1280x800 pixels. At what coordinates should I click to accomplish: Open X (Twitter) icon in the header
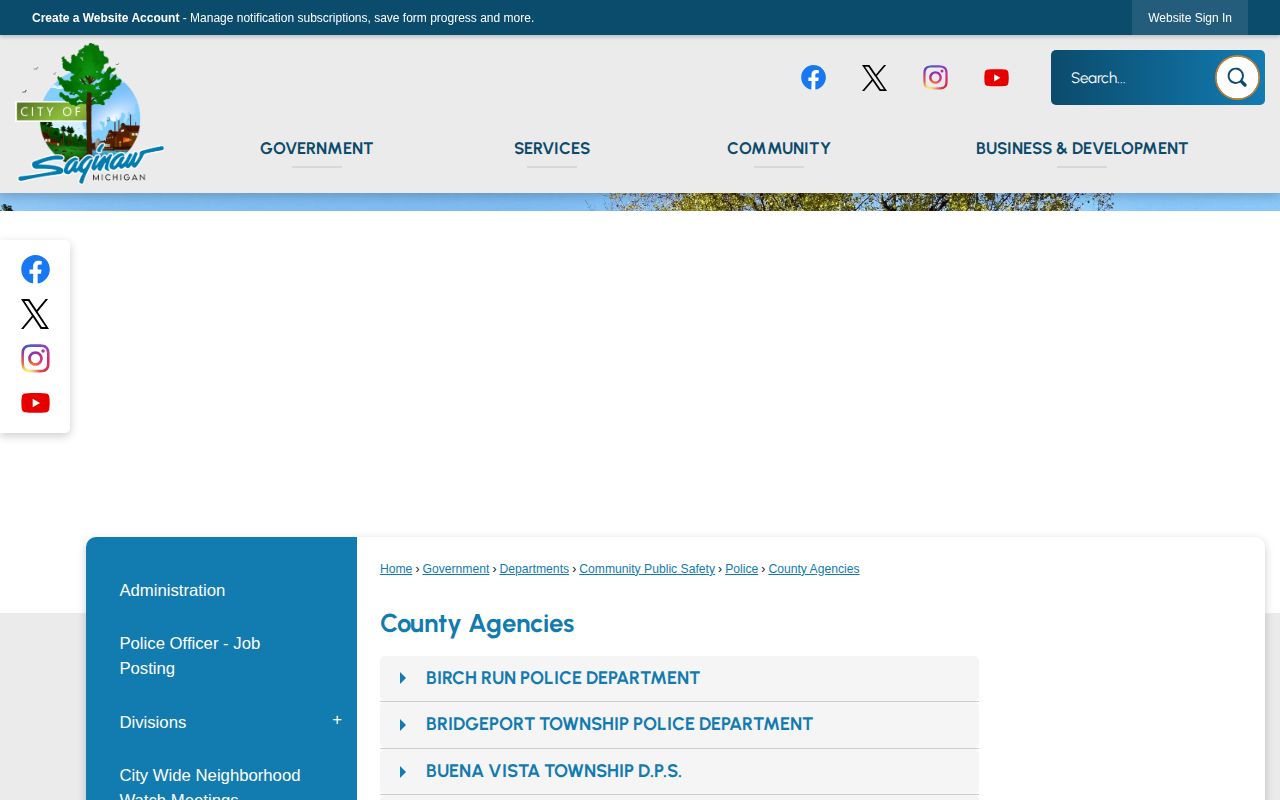point(874,78)
